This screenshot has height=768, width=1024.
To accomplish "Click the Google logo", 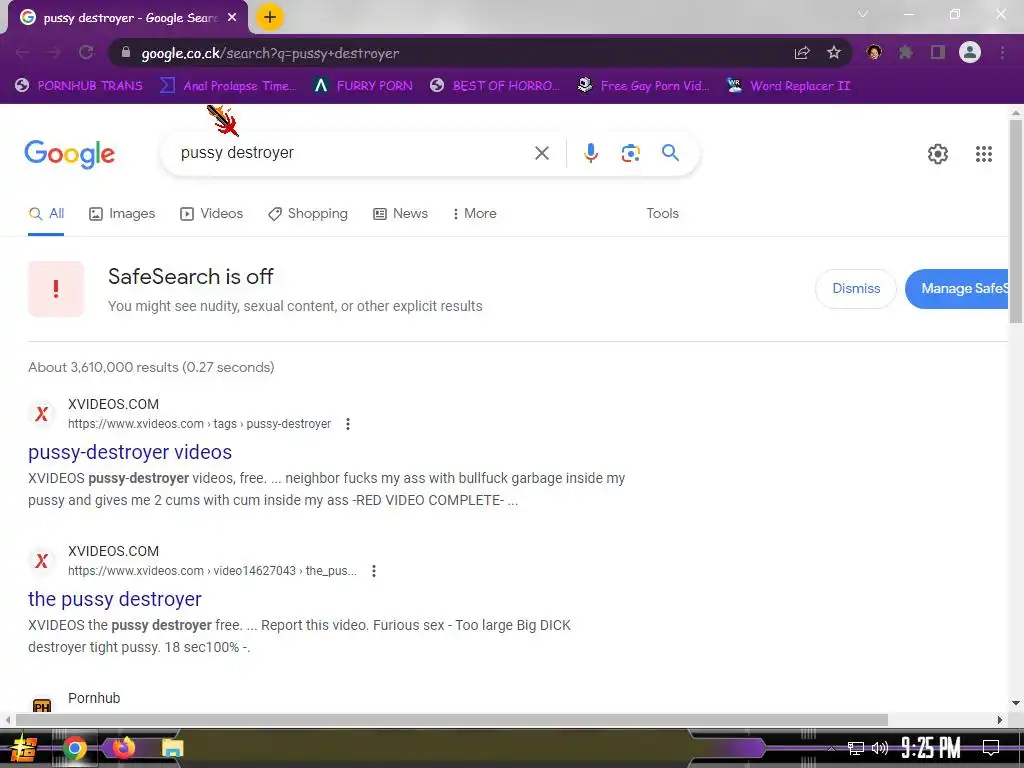I will (x=70, y=154).
